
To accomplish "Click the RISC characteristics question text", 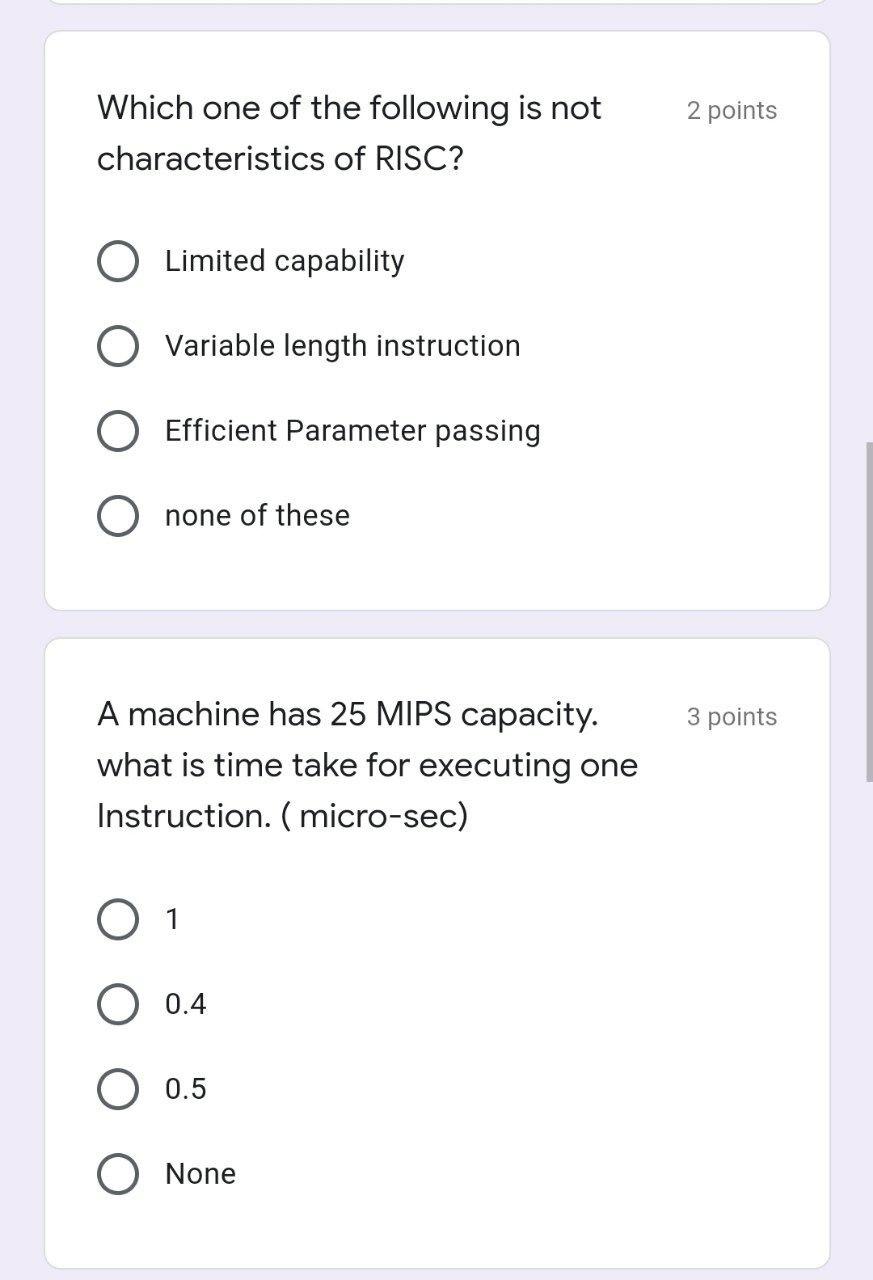I will point(348,132).
